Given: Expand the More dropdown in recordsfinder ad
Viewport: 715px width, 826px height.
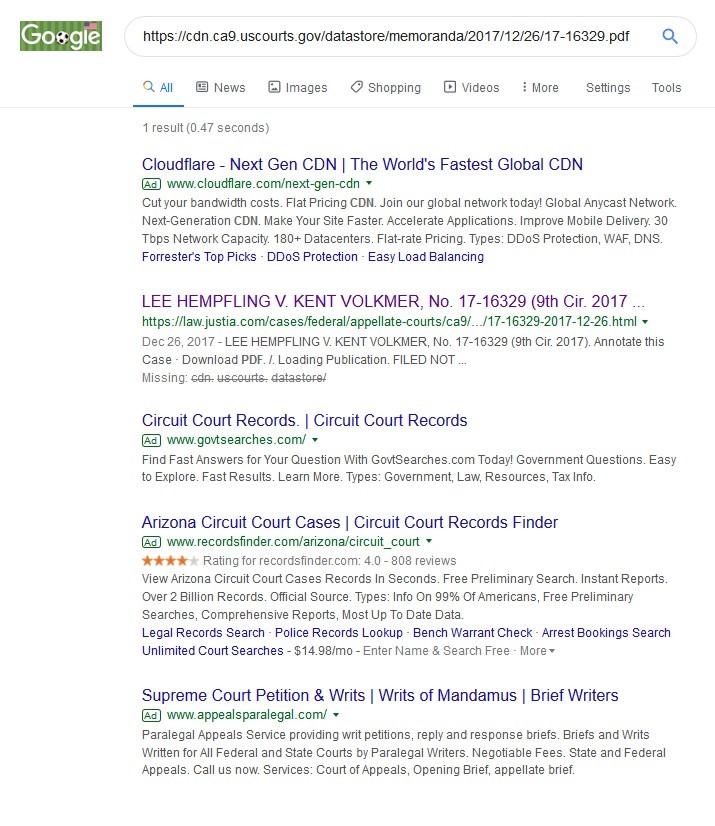Looking at the screenshot, I should [x=537, y=651].
